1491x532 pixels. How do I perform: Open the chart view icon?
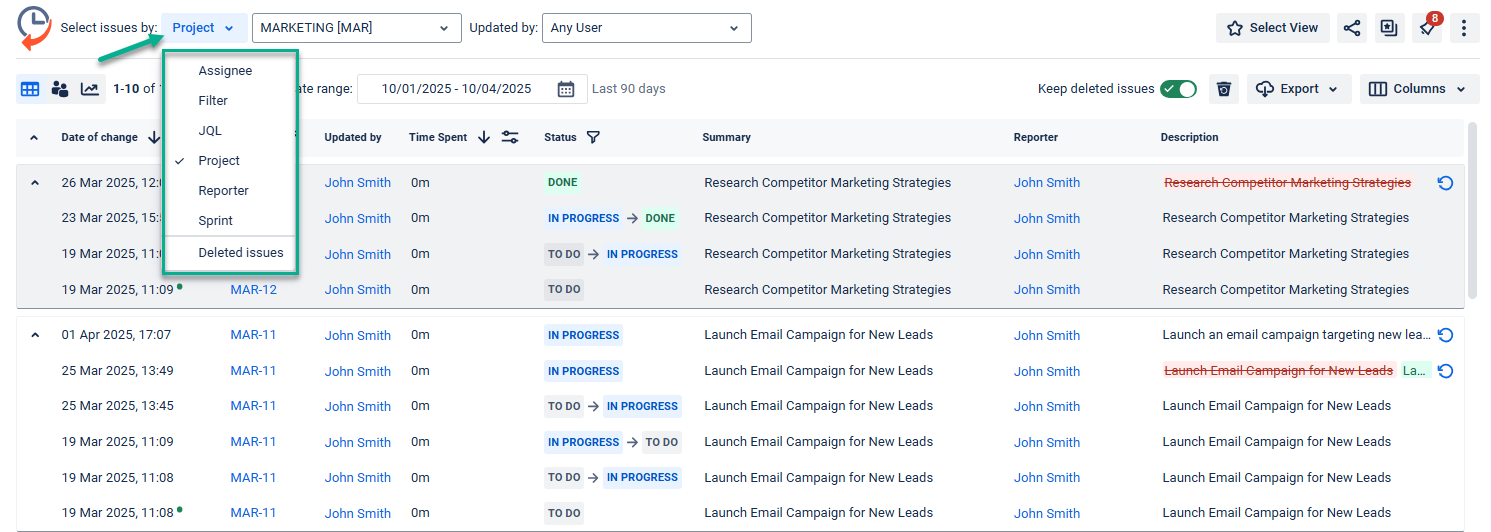click(90, 89)
